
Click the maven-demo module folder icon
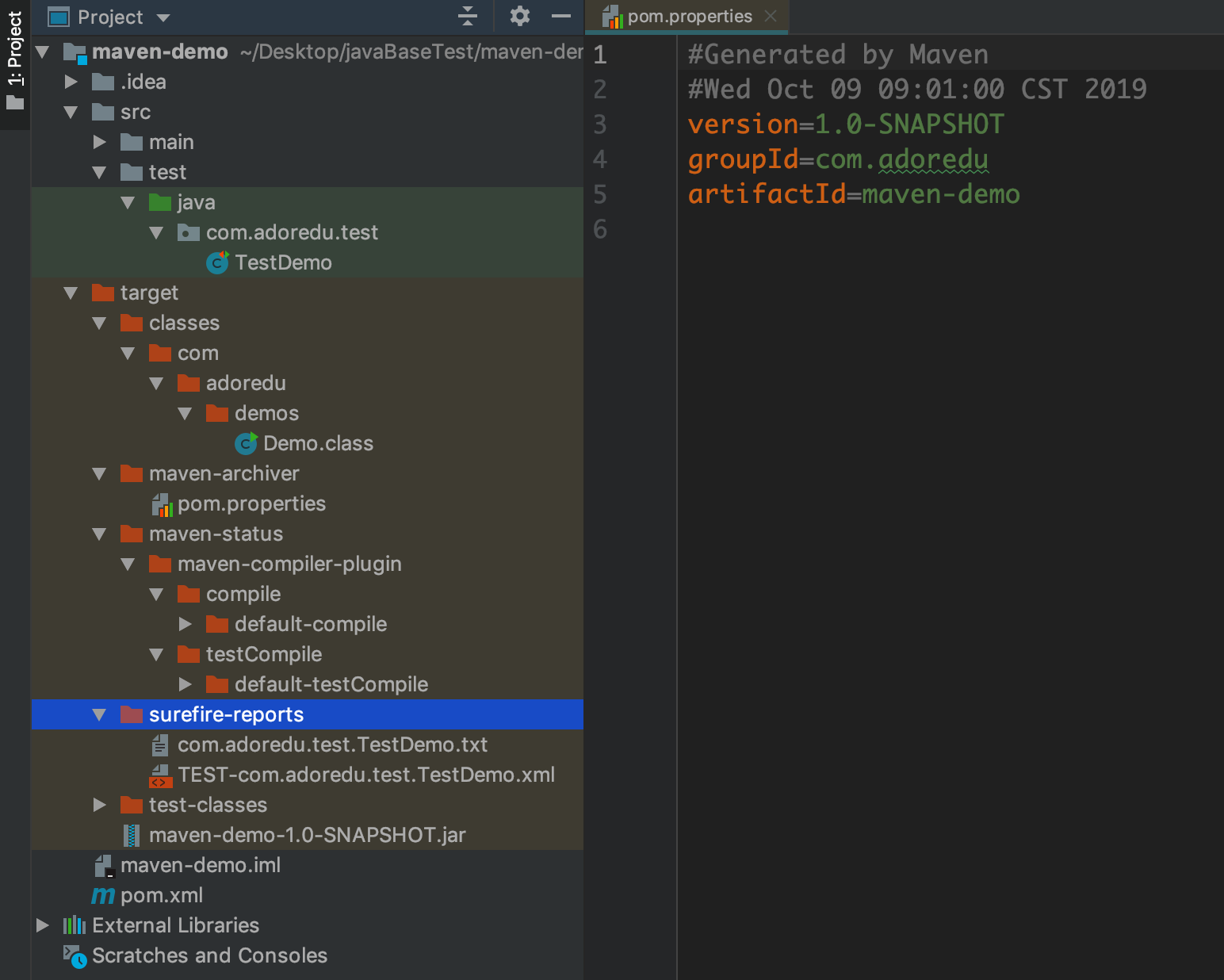pos(75,53)
